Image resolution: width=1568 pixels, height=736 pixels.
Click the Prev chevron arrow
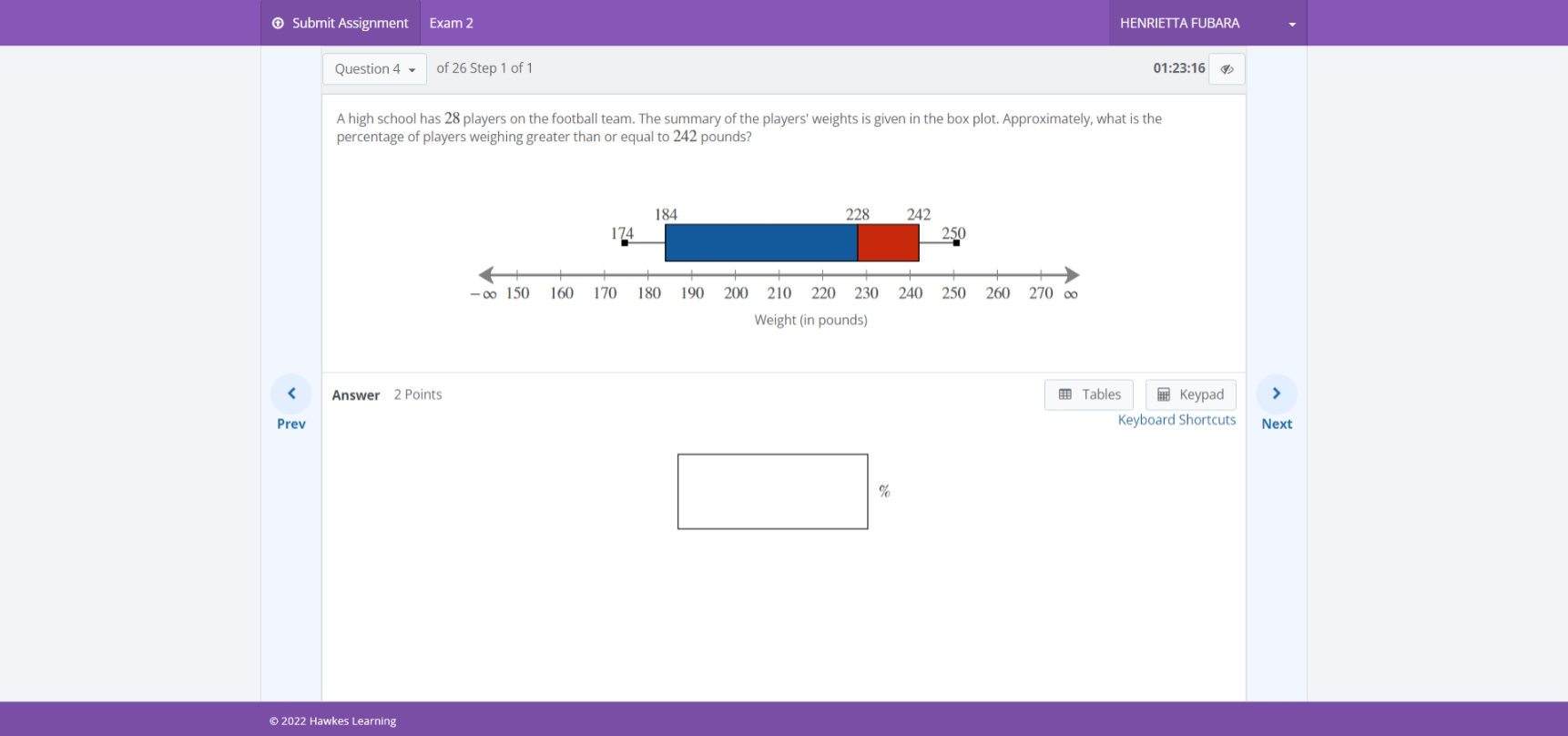pos(291,394)
